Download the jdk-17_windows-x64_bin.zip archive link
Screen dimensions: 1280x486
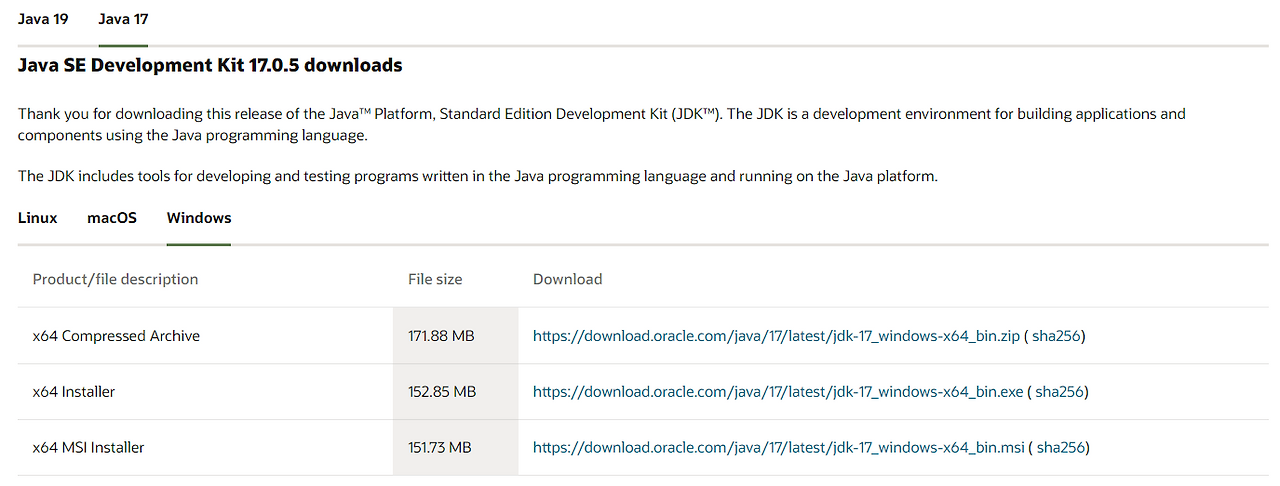(x=776, y=336)
